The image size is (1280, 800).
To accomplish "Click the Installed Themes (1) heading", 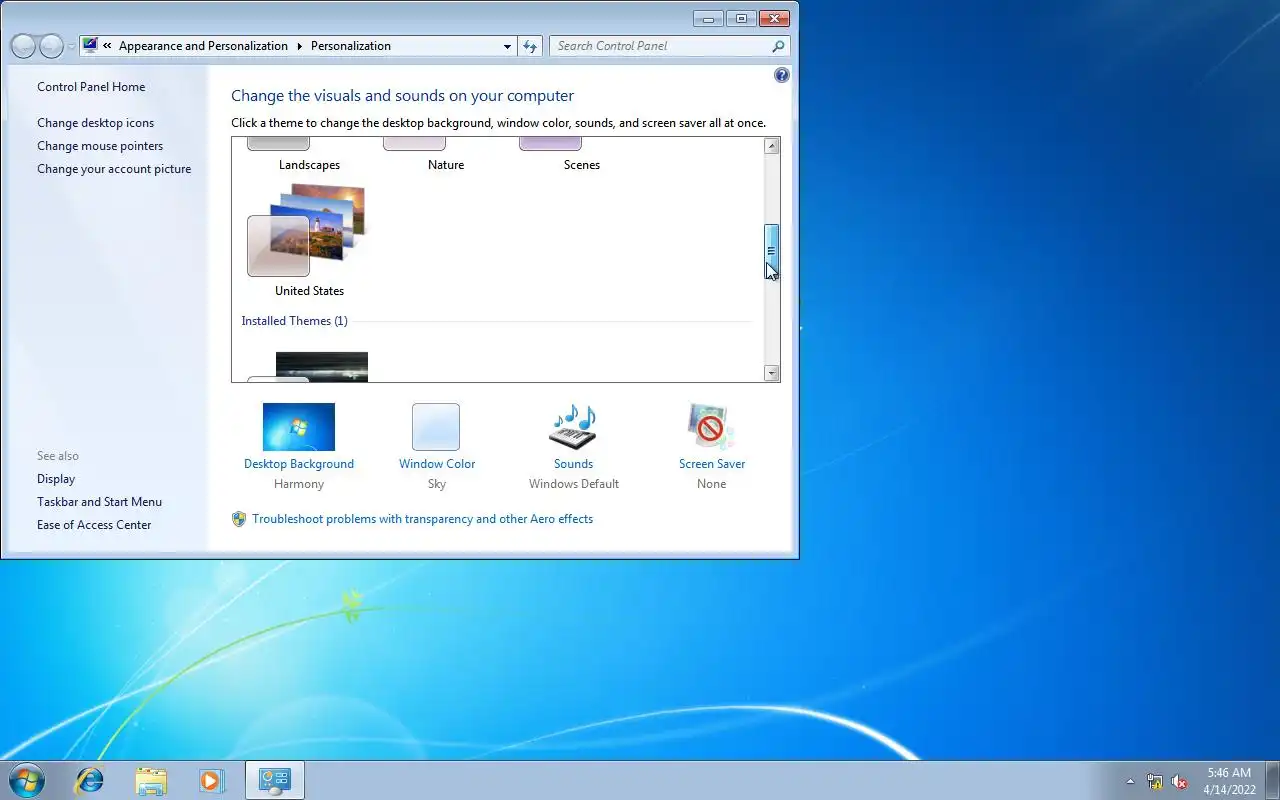I will tap(294, 321).
